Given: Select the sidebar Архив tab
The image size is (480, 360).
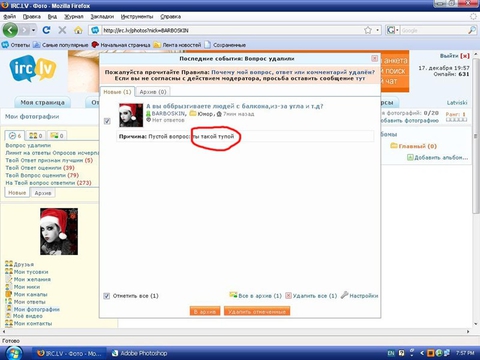Looking at the screenshot, I should point(43,193).
